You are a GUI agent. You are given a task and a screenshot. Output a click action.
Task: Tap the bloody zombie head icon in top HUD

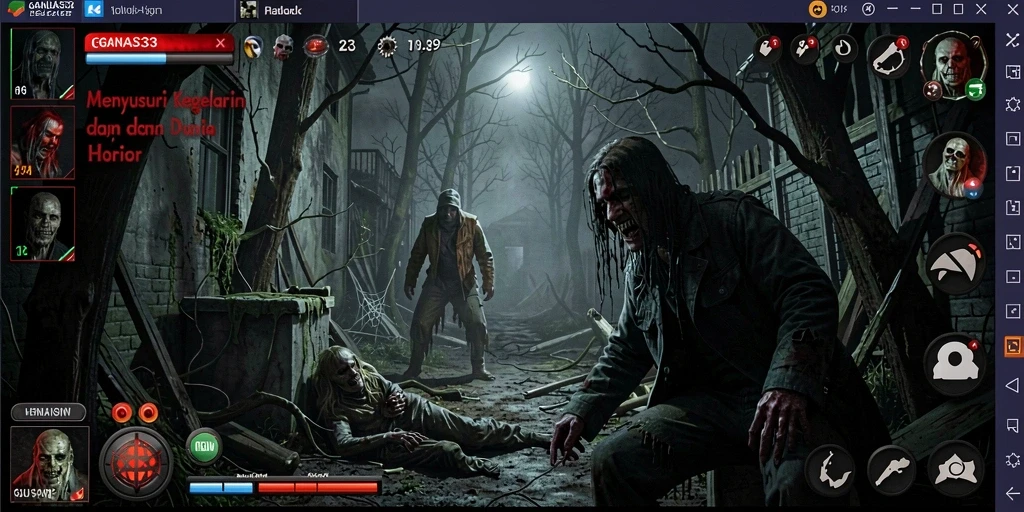click(283, 47)
